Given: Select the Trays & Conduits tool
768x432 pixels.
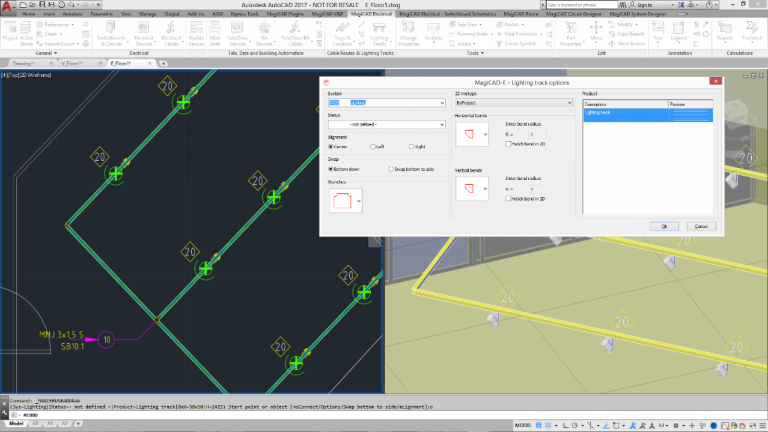Looking at the screenshot, I should [x=342, y=33].
